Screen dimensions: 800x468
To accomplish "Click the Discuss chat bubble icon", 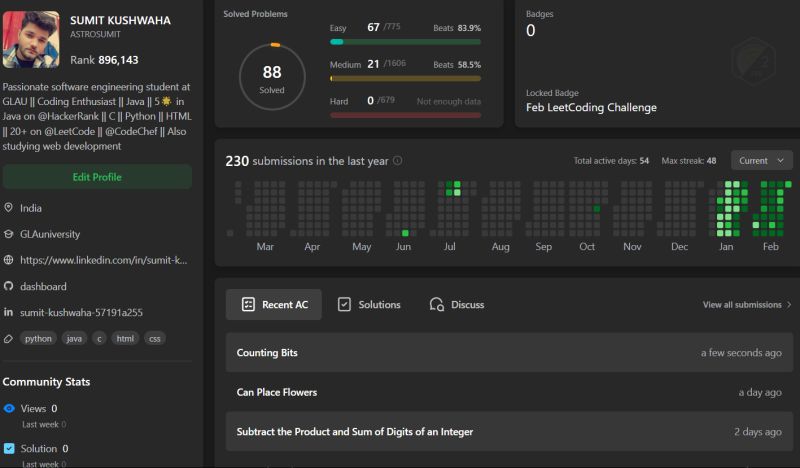I will click(436, 304).
